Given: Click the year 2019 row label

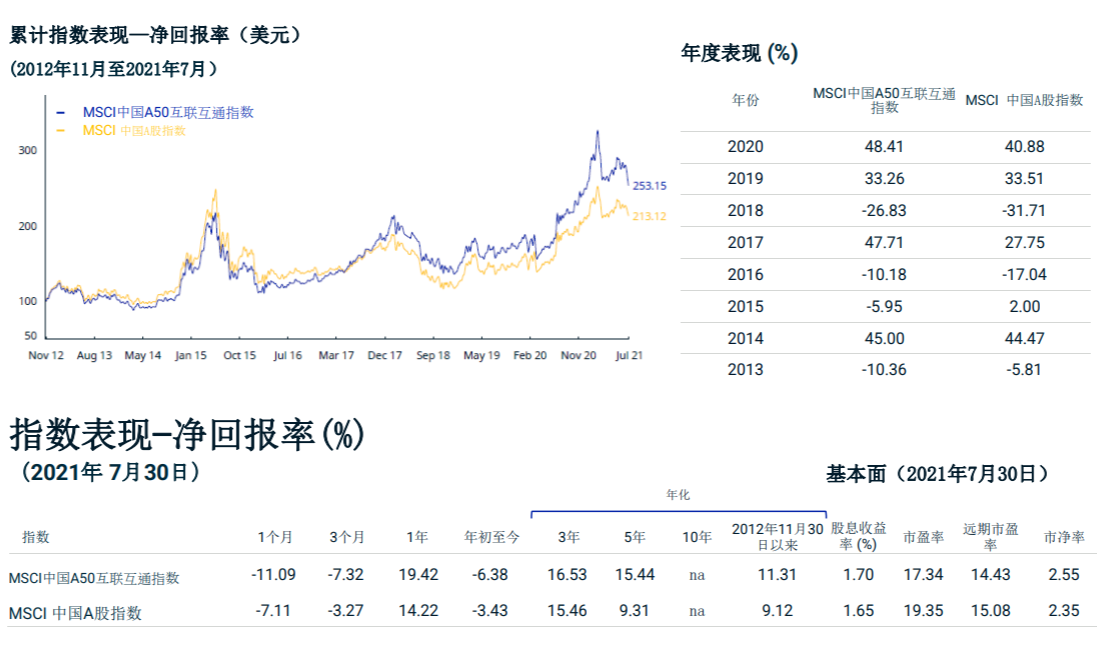Looking at the screenshot, I should pyautogui.click(x=745, y=178).
